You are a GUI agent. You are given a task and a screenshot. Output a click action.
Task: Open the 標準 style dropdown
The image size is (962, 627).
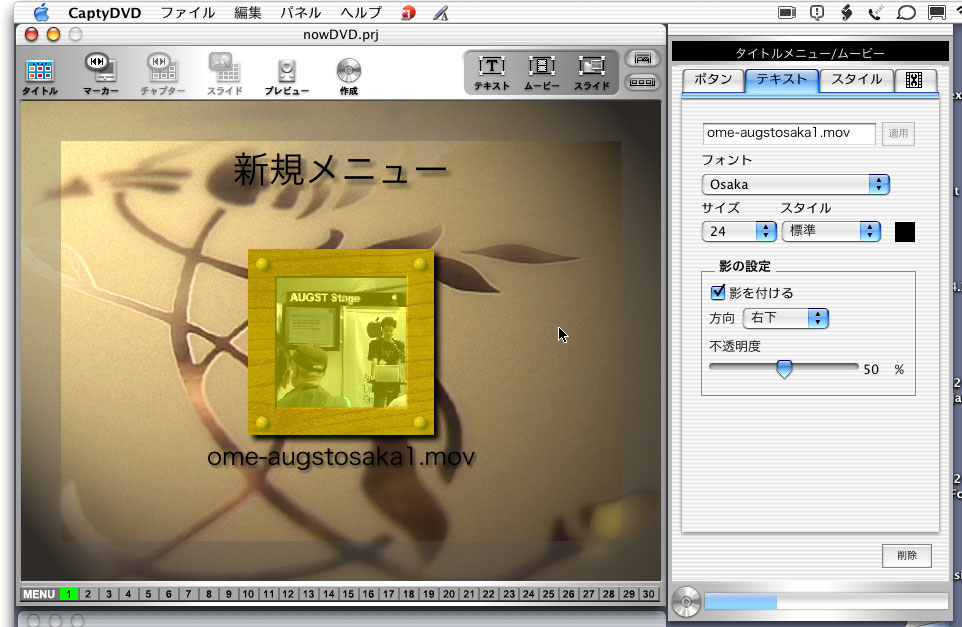830,231
